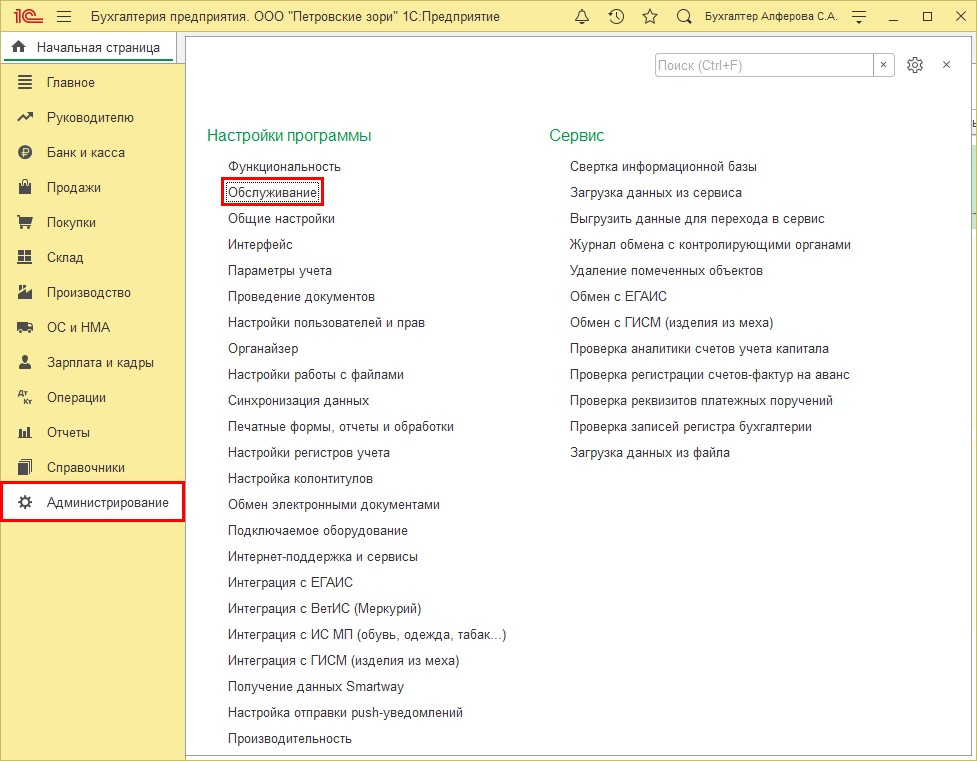Click the Зарплата и кадры person icon

click(25, 362)
